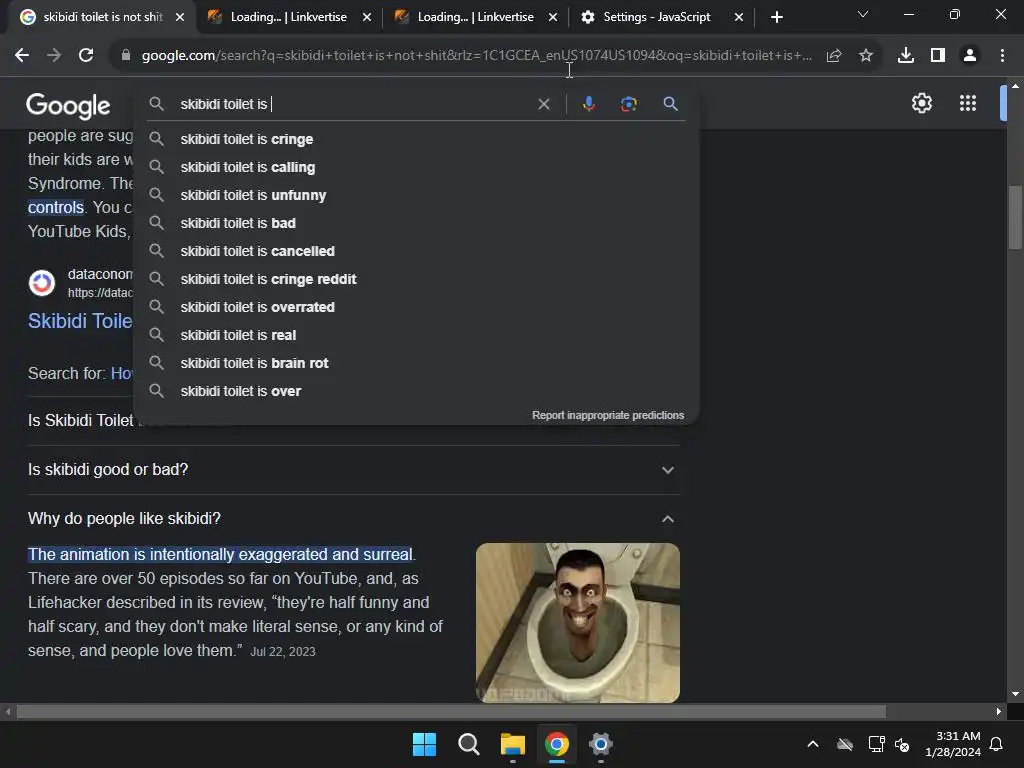The height and width of the screenshot is (768, 1024).
Task: Click the Chrome taskbar icon
Action: click(556, 744)
